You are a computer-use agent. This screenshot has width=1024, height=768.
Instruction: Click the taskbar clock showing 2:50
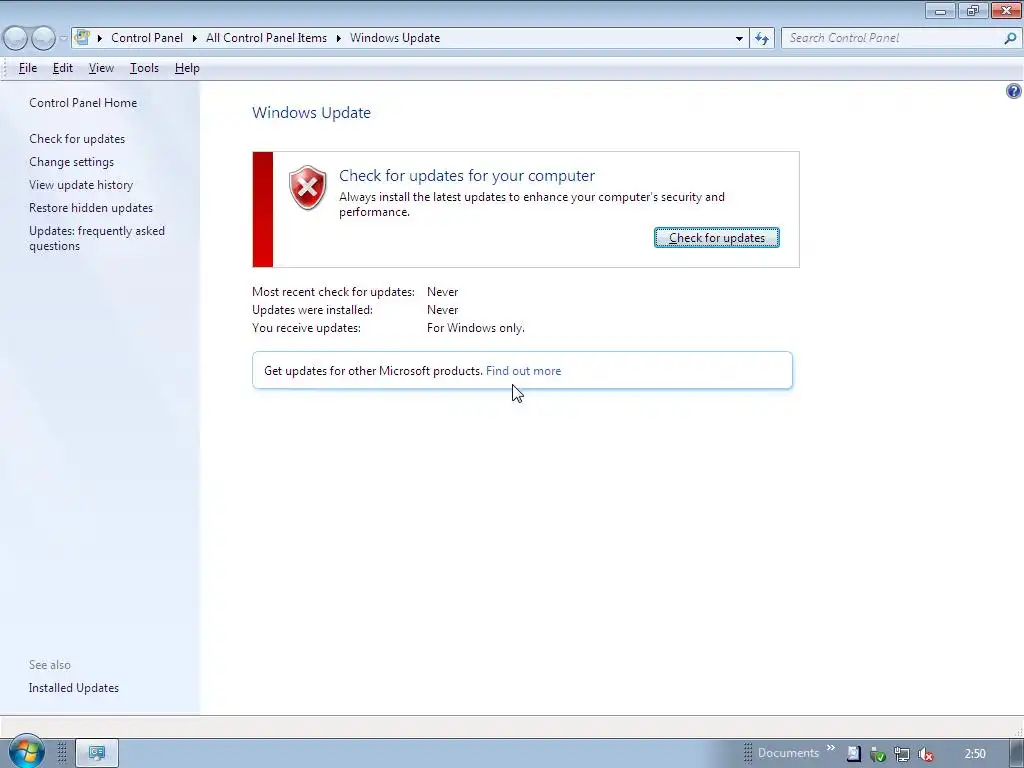coord(974,754)
